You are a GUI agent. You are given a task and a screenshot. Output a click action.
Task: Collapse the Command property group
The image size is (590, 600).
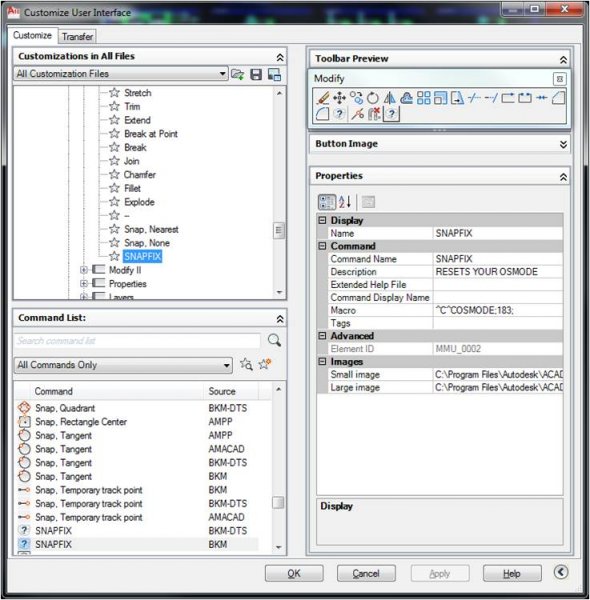pyautogui.click(x=323, y=246)
